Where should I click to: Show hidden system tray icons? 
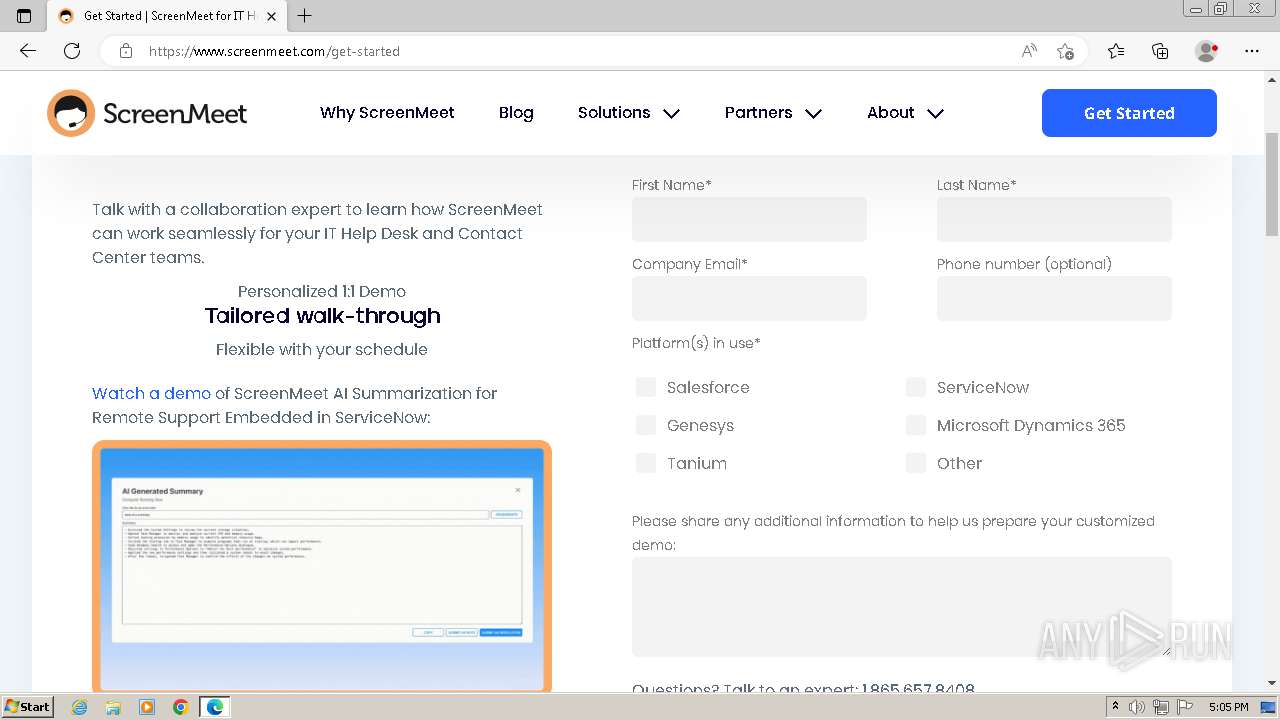(1116, 707)
